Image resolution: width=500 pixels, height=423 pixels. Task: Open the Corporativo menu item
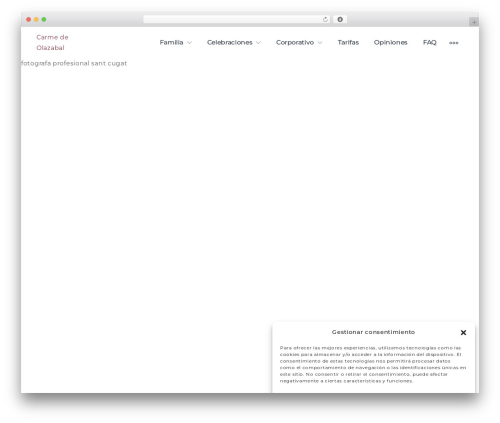coord(295,42)
